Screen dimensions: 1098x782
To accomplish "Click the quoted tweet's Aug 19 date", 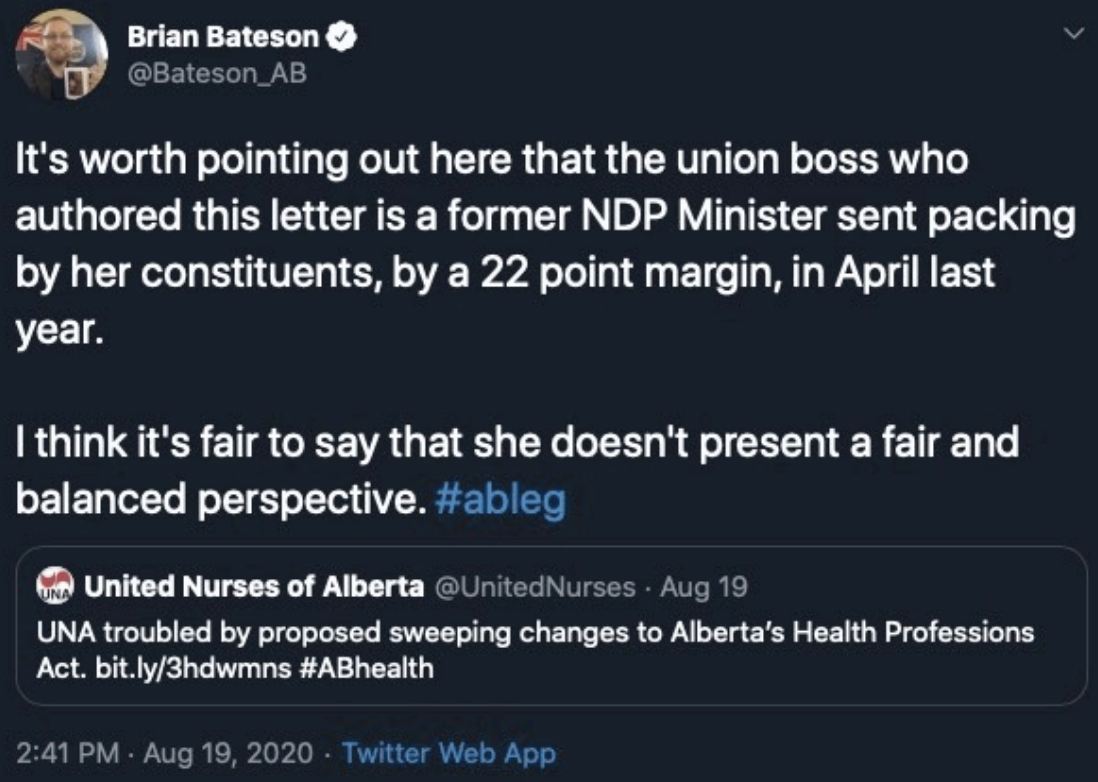I will click(703, 587).
